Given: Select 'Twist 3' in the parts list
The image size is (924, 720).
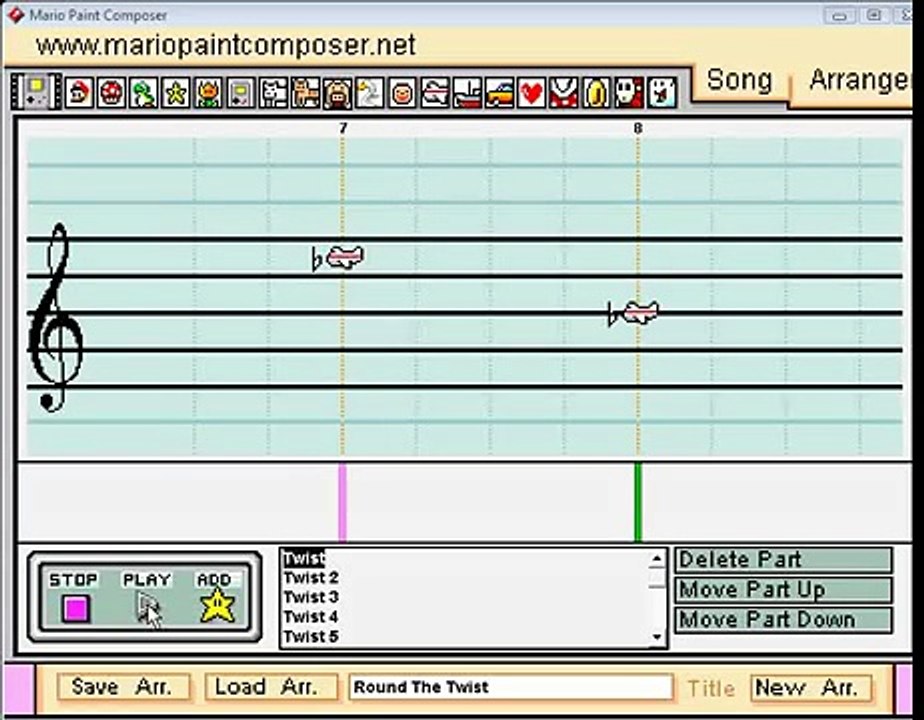Looking at the screenshot, I should coord(311,597).
